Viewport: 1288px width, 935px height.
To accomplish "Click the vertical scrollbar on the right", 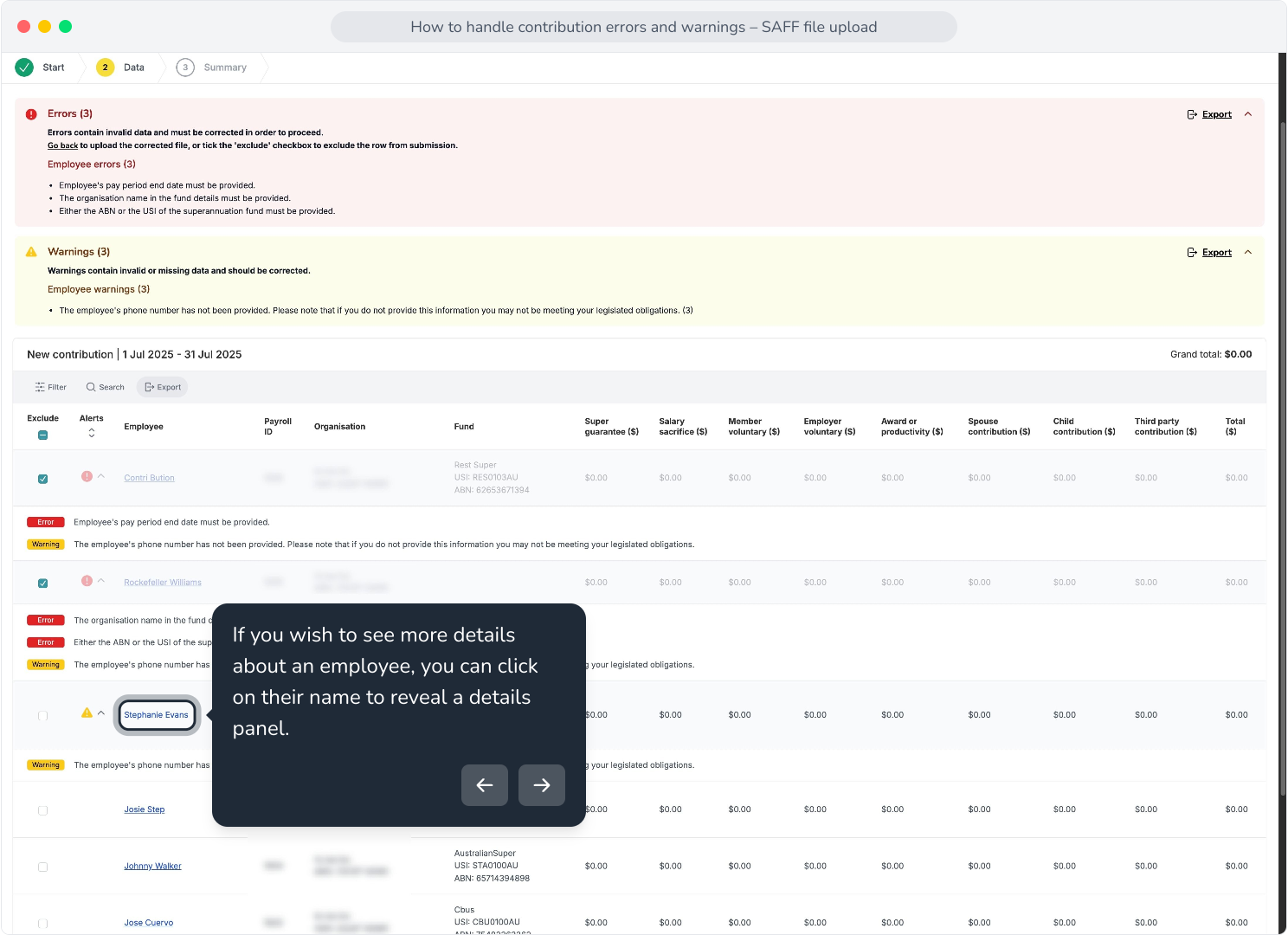I will point(1283,459).
